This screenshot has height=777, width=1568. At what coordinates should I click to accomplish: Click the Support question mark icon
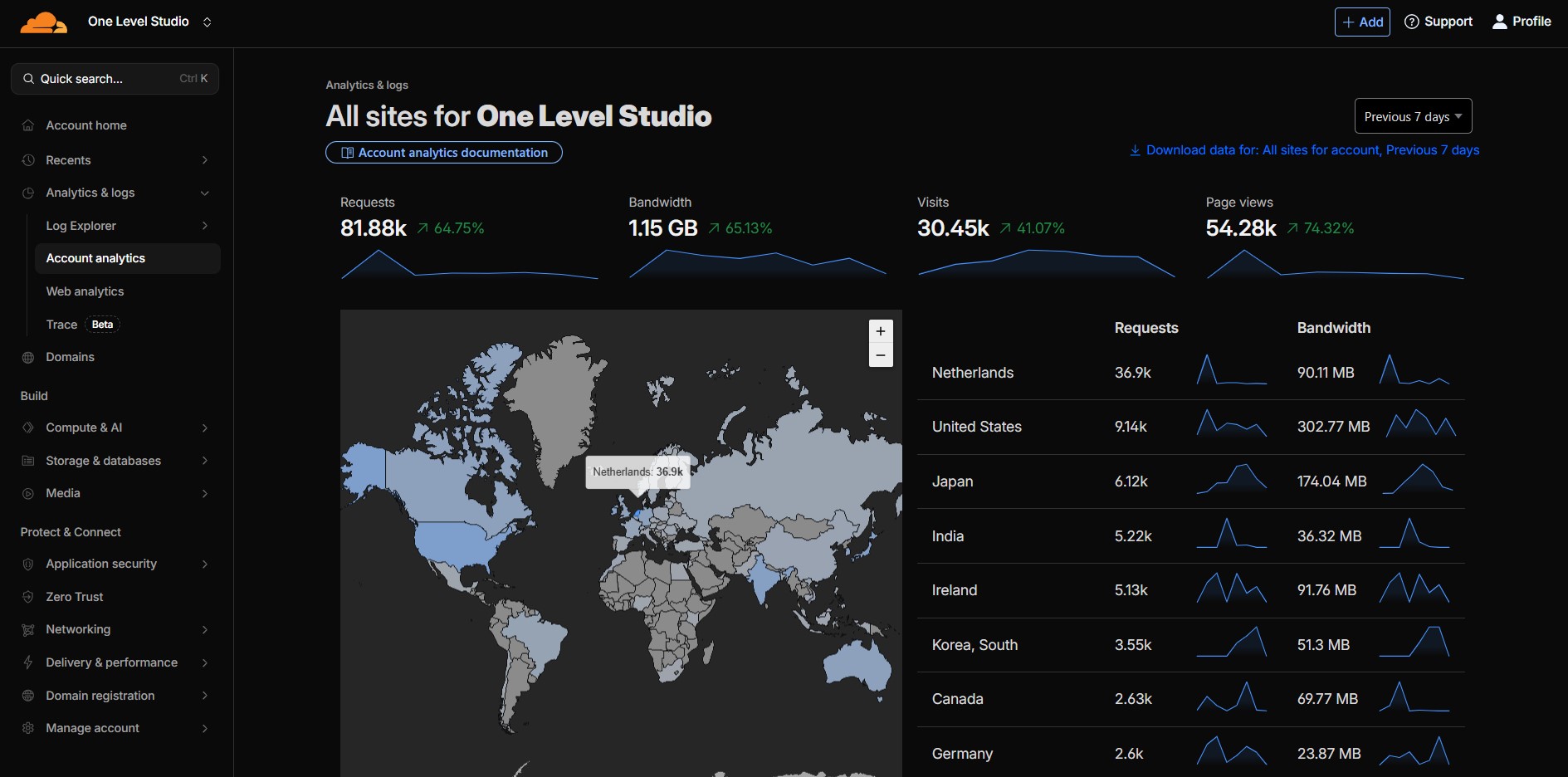pos(1411,22)
